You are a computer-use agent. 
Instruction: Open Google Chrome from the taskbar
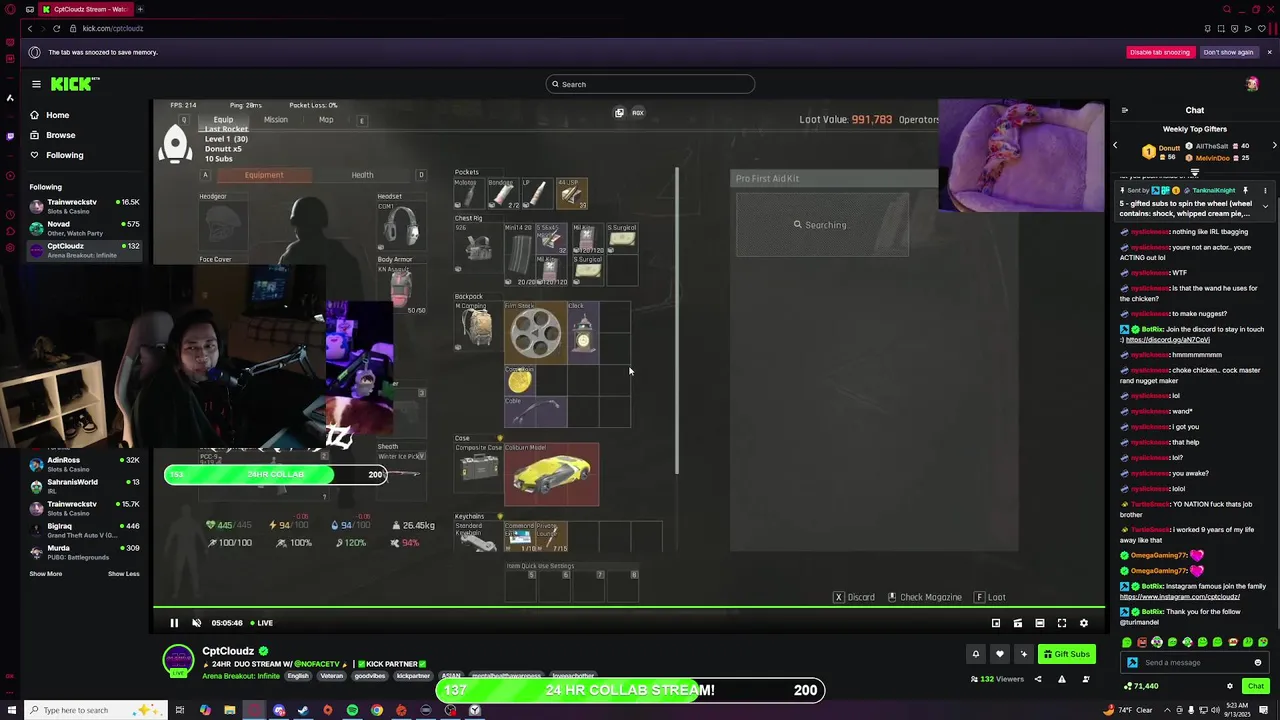[x=377, y=710]
